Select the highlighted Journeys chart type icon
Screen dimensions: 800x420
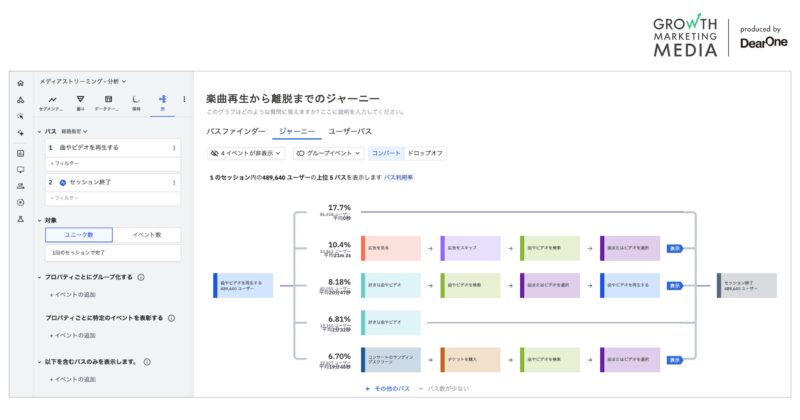click(x=163, y=101)
